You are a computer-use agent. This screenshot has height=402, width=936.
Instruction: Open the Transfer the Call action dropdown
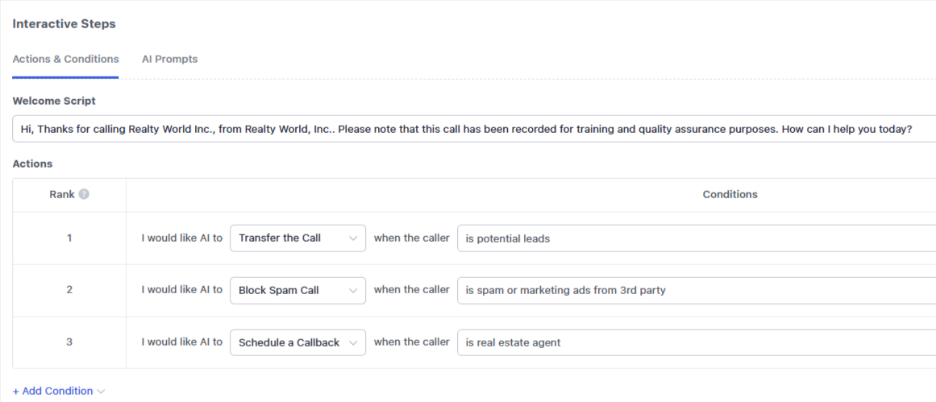tap(297, 239)
